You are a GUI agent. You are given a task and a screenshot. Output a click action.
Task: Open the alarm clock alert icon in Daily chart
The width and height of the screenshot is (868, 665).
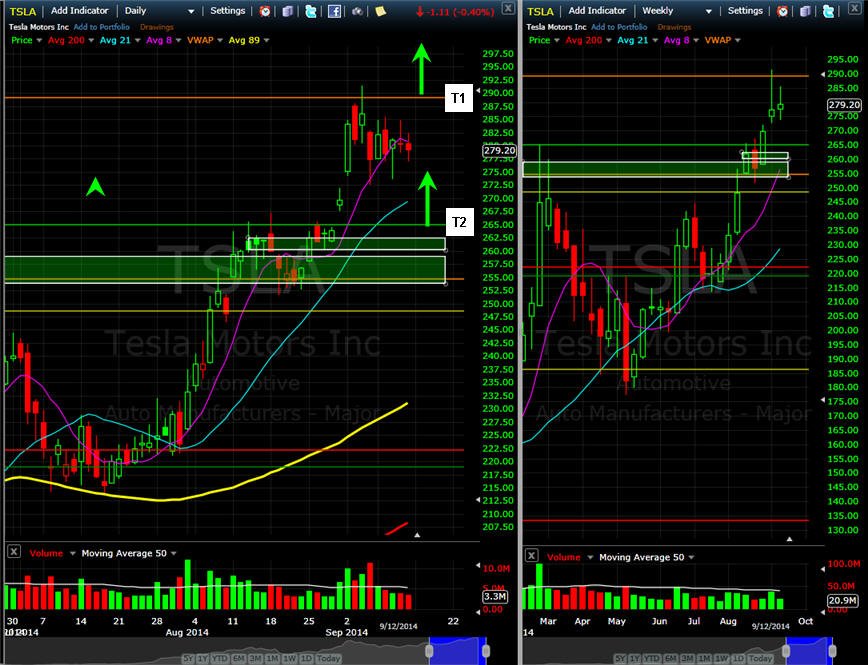tap(265, 11)
